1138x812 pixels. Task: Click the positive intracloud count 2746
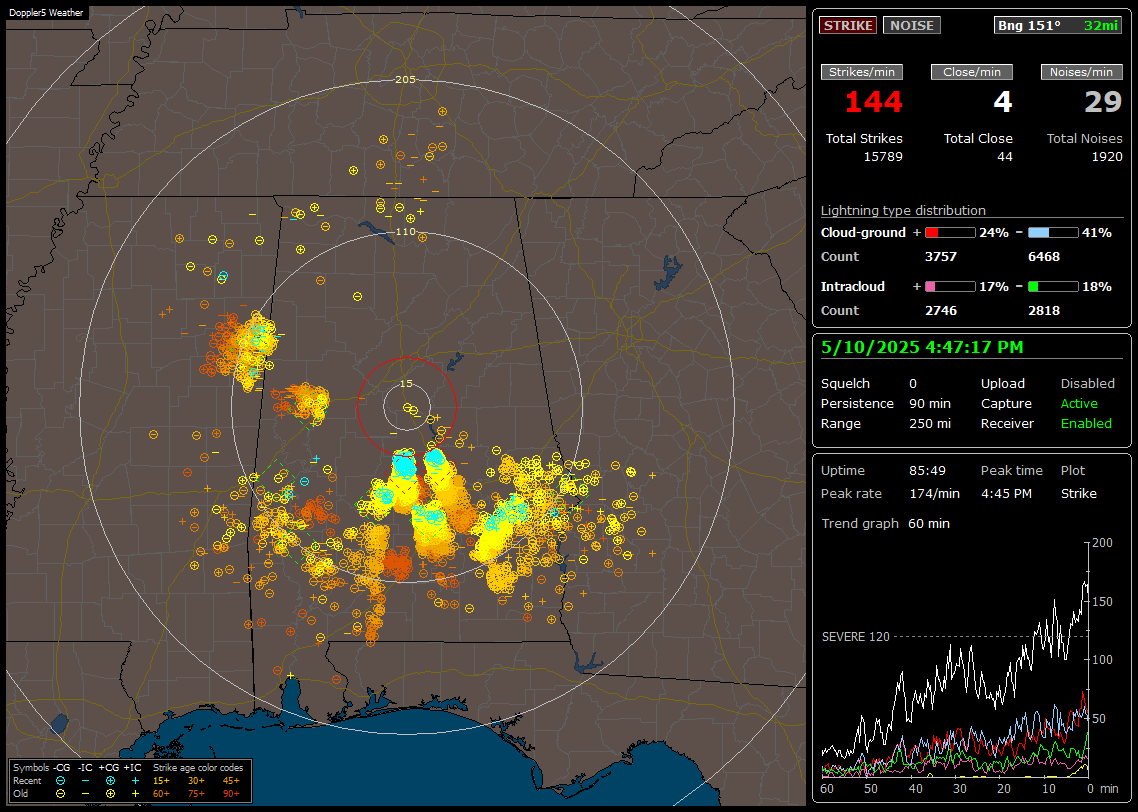tap(941, 311)
